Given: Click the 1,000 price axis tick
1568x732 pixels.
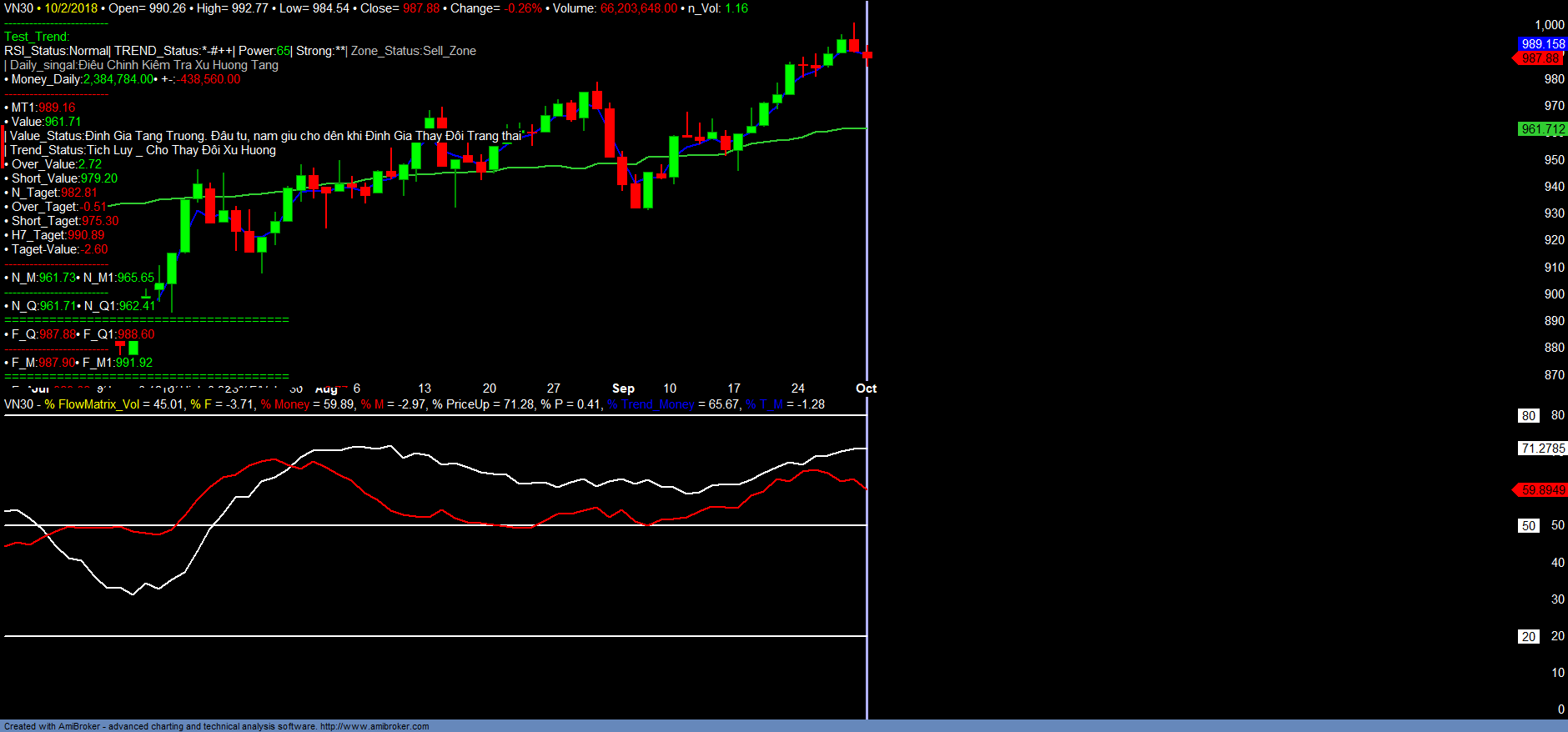Looking at the screenshot, I should (x=1549, y=25).
